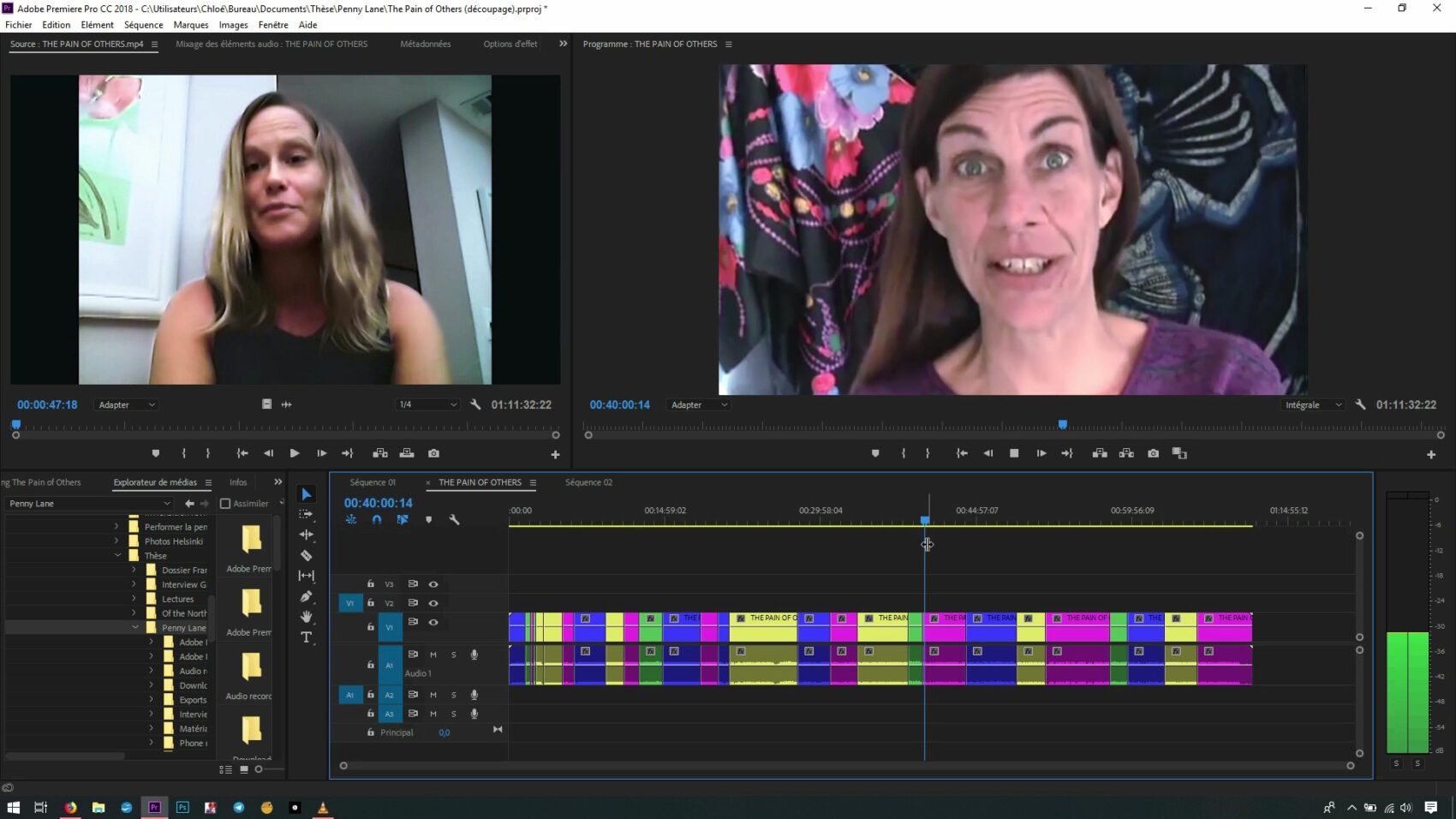Open the Séquence menu
The image size is (1456, 819).
143,25
